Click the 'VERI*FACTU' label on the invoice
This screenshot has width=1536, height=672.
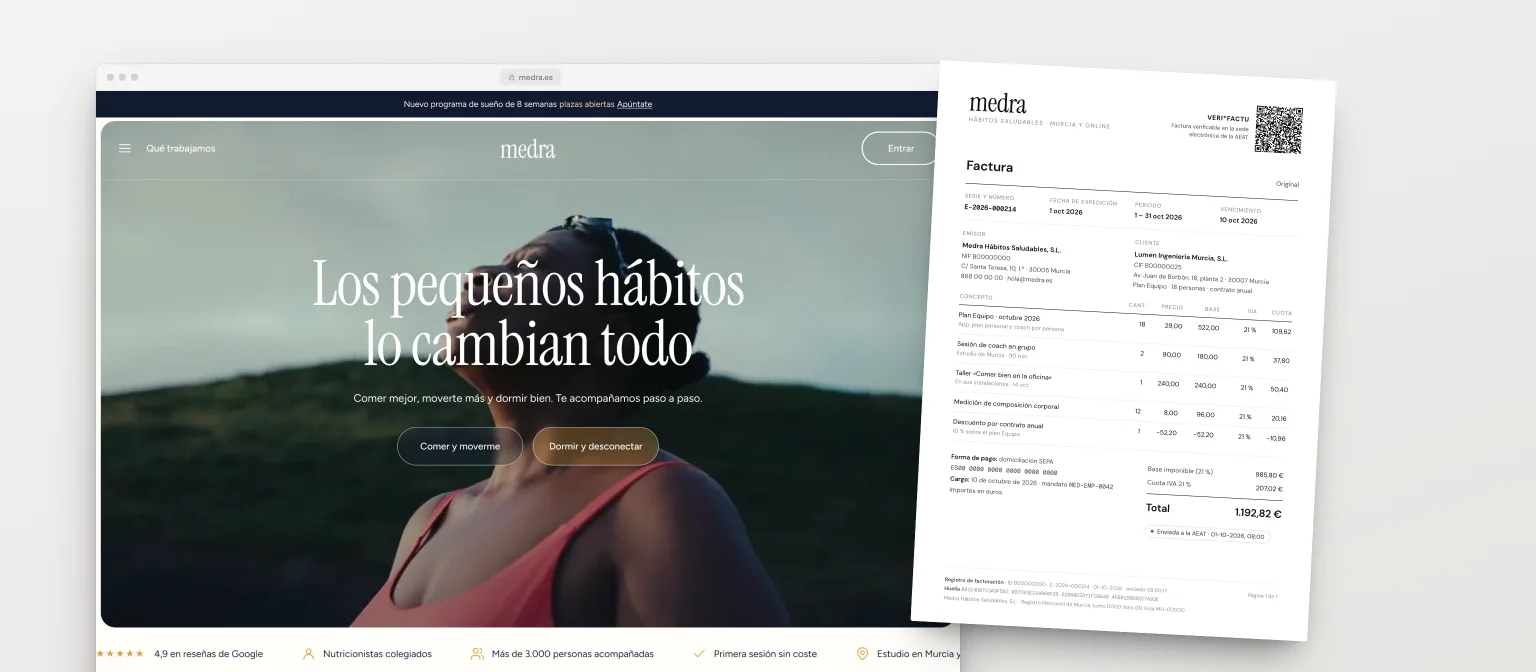coord(1228,118)
